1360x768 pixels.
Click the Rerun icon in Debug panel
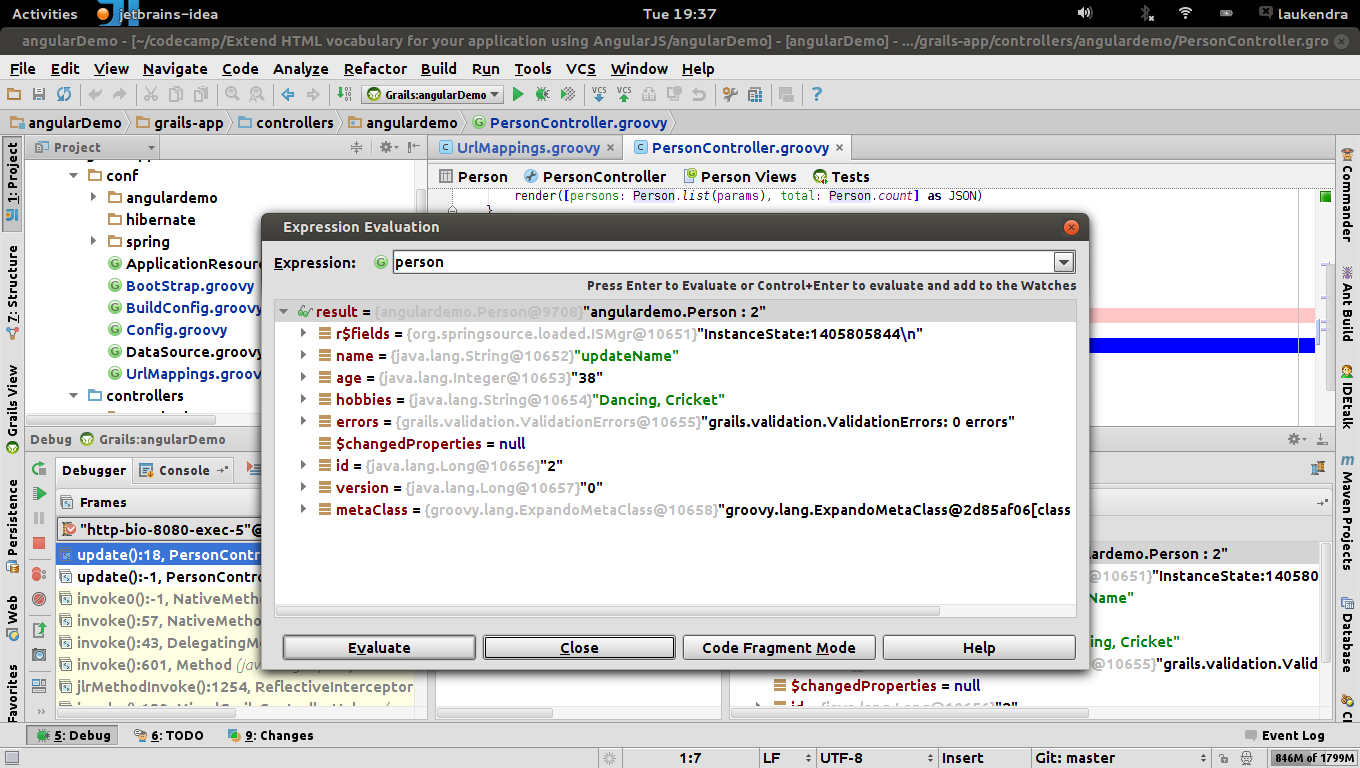pos(39,469)
